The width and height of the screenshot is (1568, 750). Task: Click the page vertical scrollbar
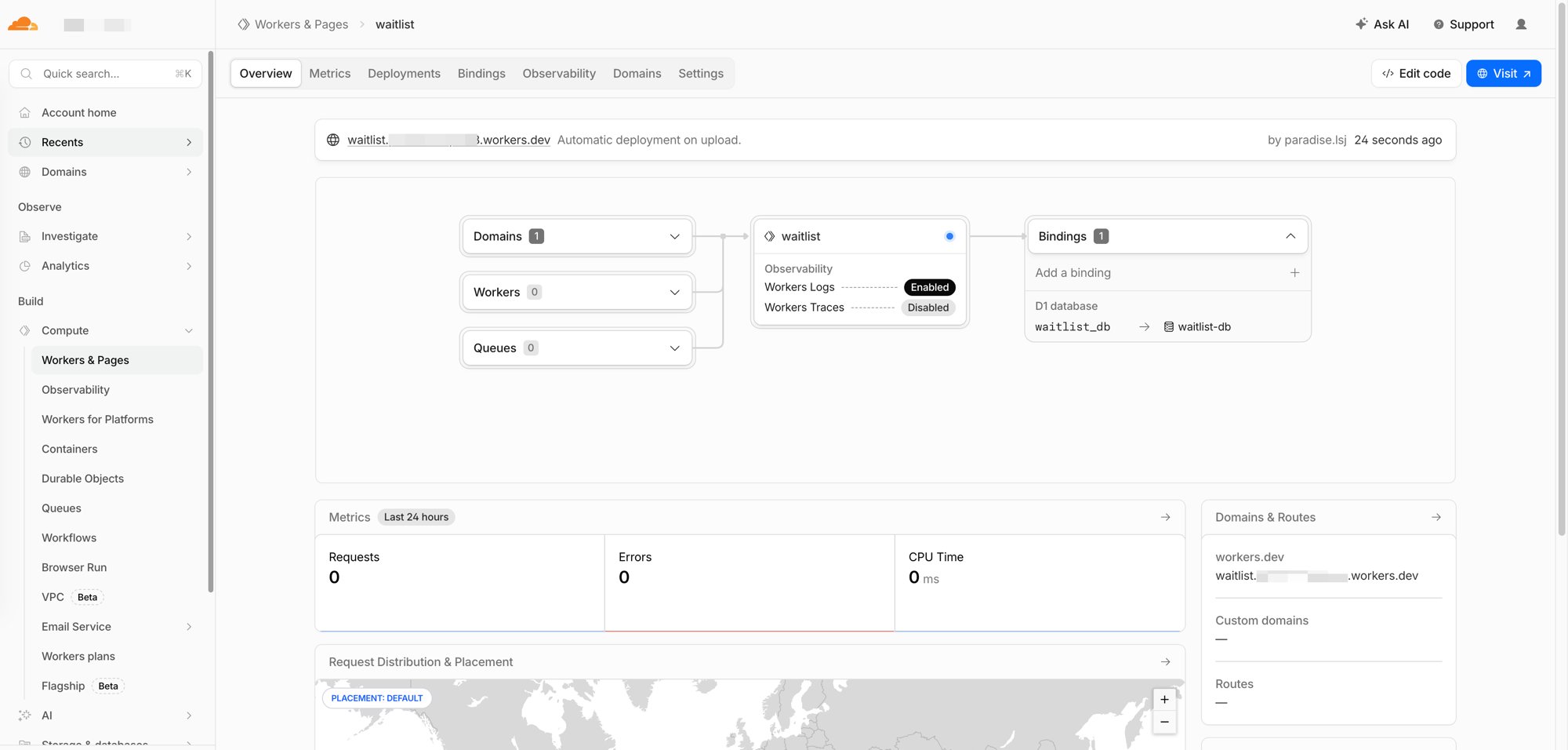pos(1562,271)
